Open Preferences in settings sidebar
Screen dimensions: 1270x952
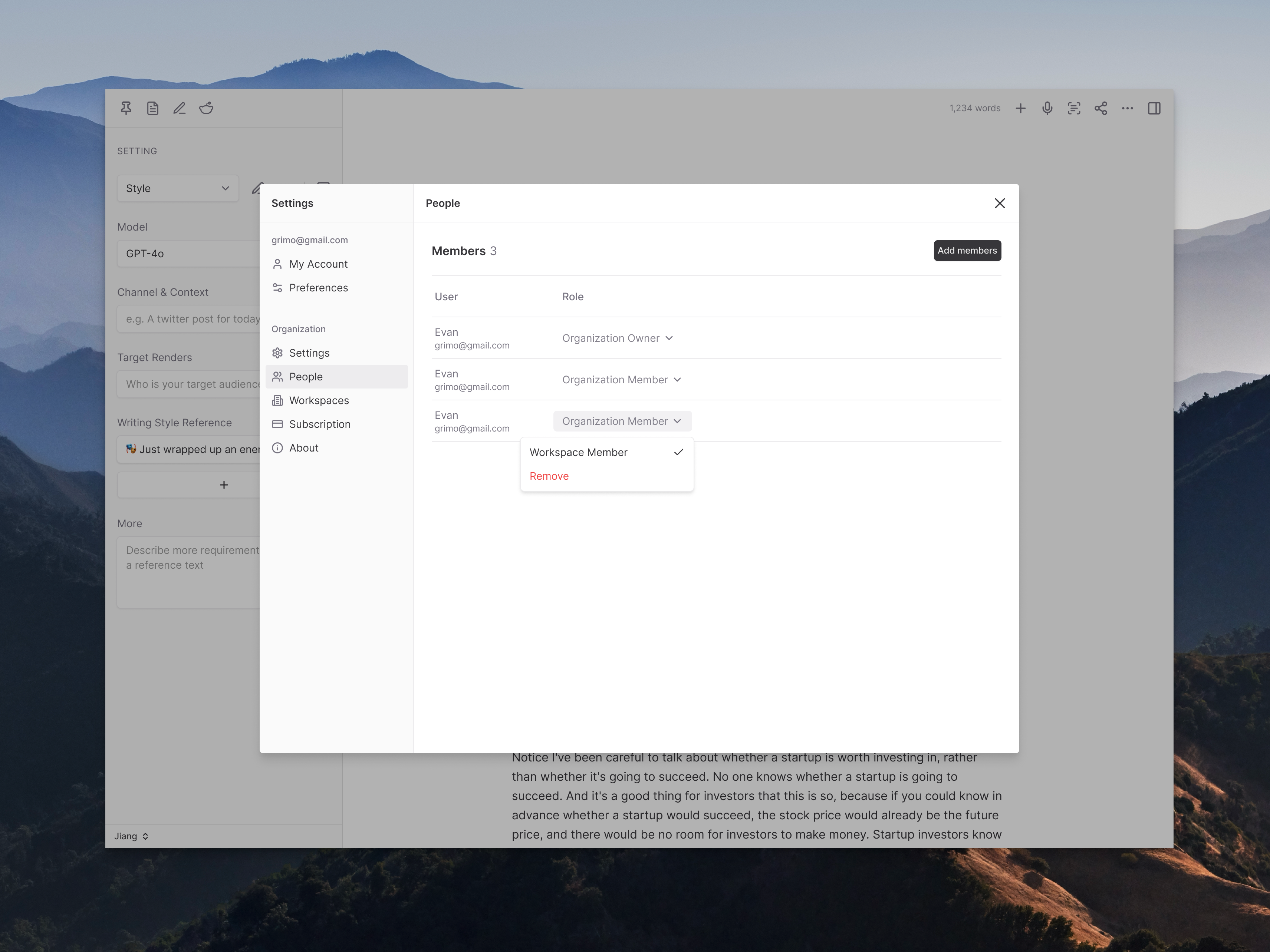point(336,288)
